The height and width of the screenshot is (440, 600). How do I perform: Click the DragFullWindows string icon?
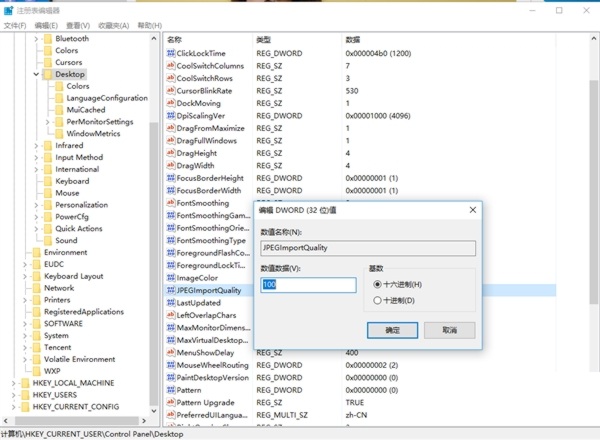coord(171,140)
